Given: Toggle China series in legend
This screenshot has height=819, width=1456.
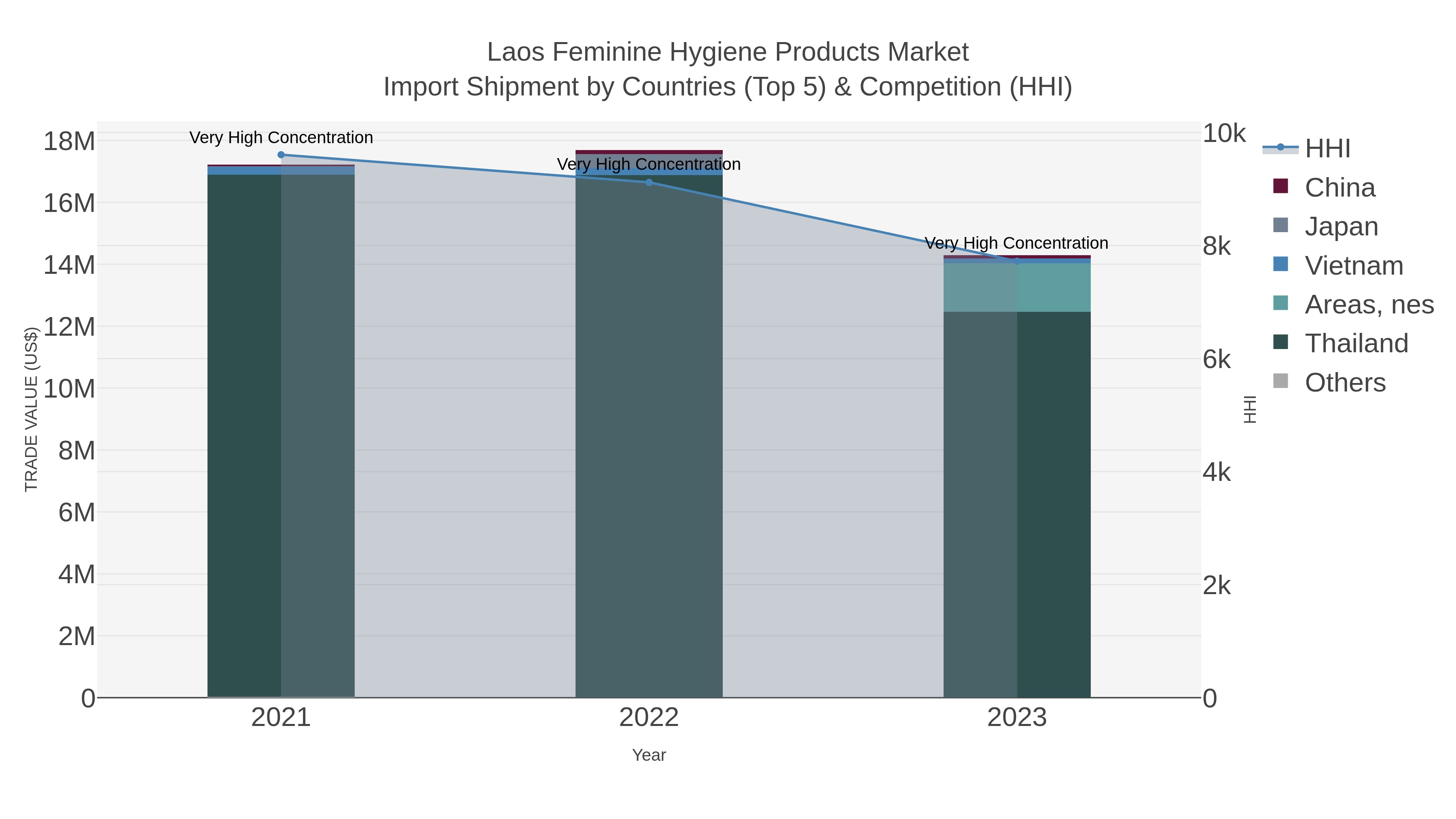Looking at the screenshot, I should click(1324, 187).
